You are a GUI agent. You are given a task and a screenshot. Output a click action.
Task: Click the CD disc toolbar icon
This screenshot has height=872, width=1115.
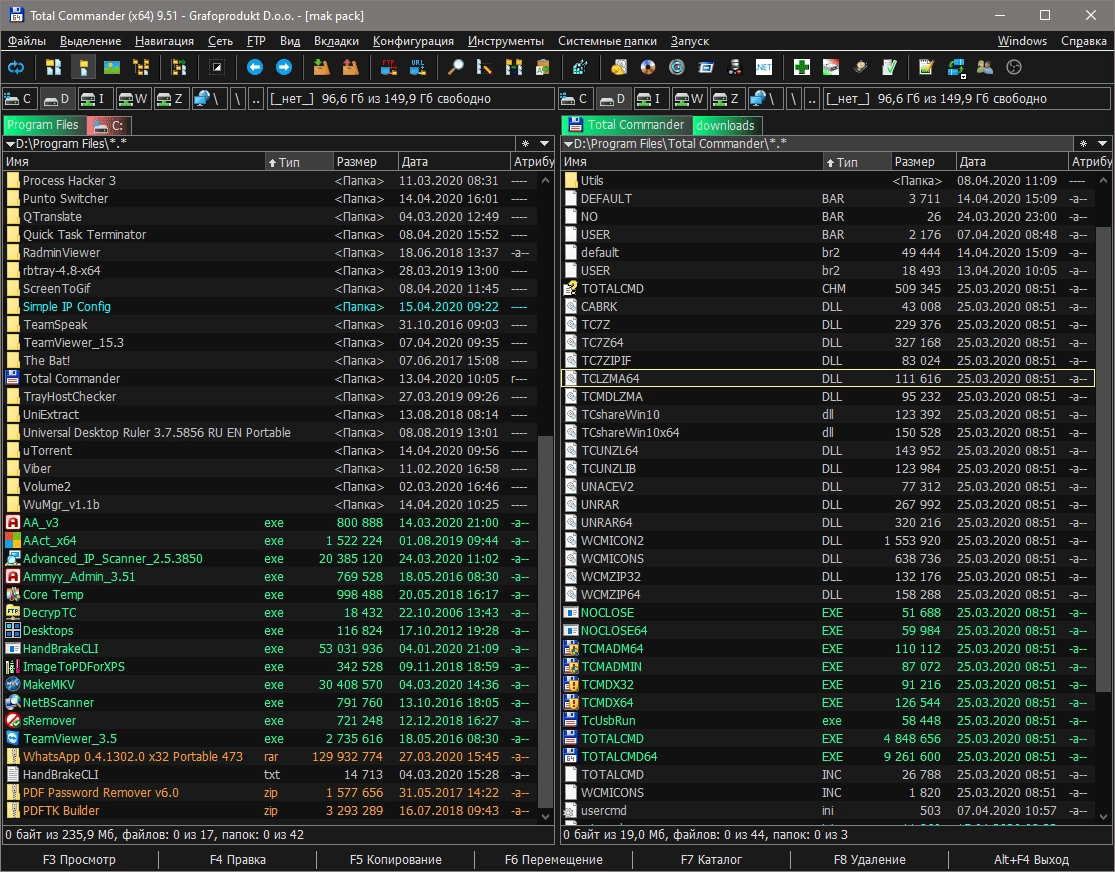pyautogui.click(x=648, y=68)
